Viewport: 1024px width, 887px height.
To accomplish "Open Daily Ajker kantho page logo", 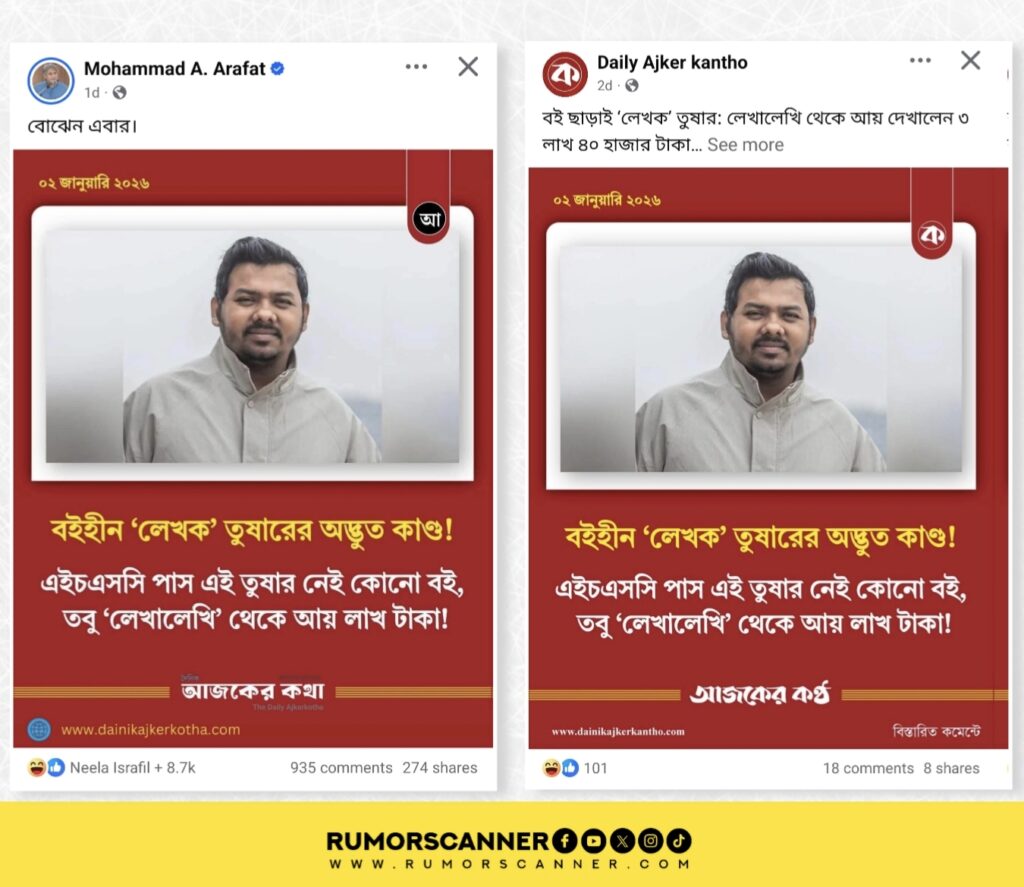I will pos(565,74).
